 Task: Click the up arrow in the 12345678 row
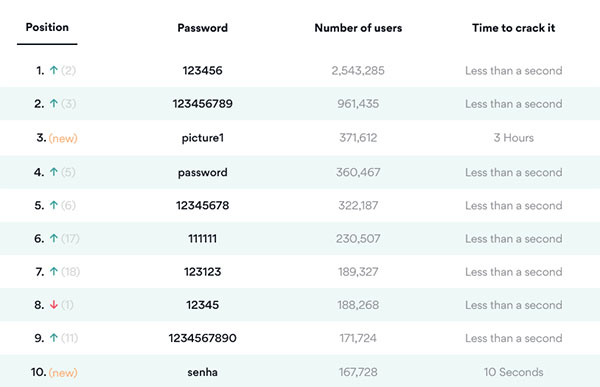(54, 205)
